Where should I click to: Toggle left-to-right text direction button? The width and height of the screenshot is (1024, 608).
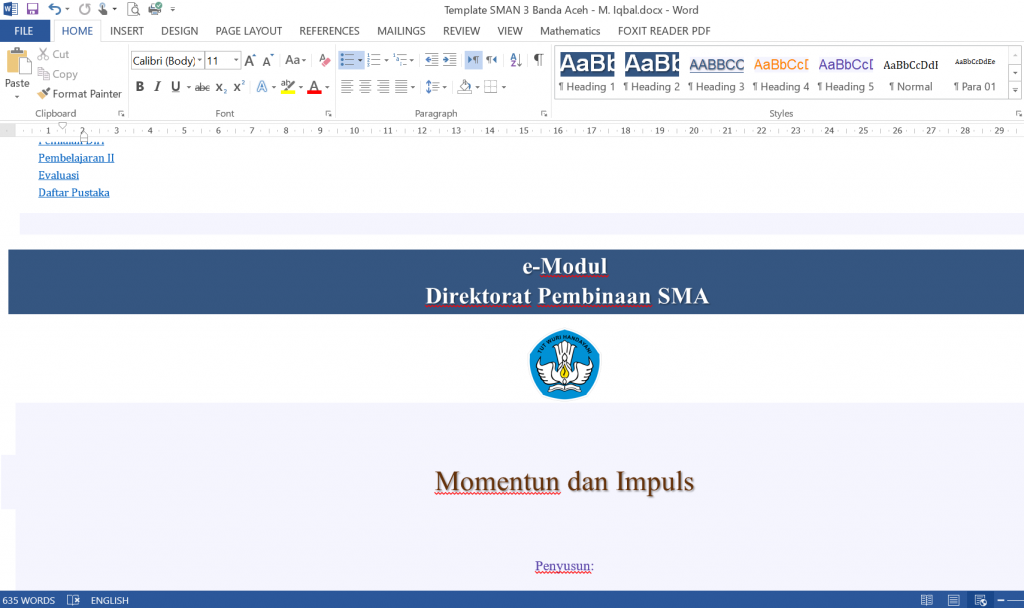[x=473, y=60]
